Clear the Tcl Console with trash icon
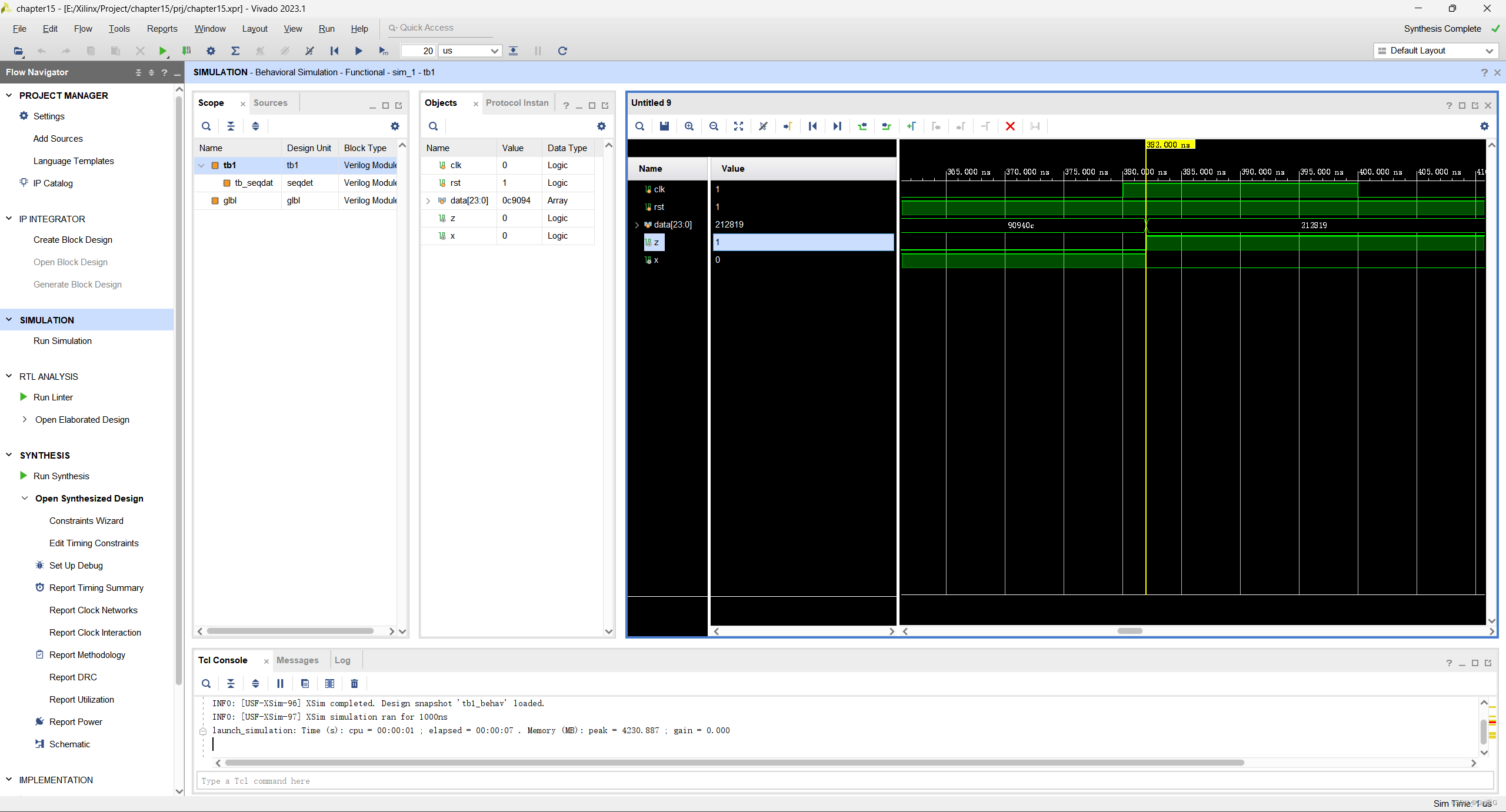 [x=354, y=684]
